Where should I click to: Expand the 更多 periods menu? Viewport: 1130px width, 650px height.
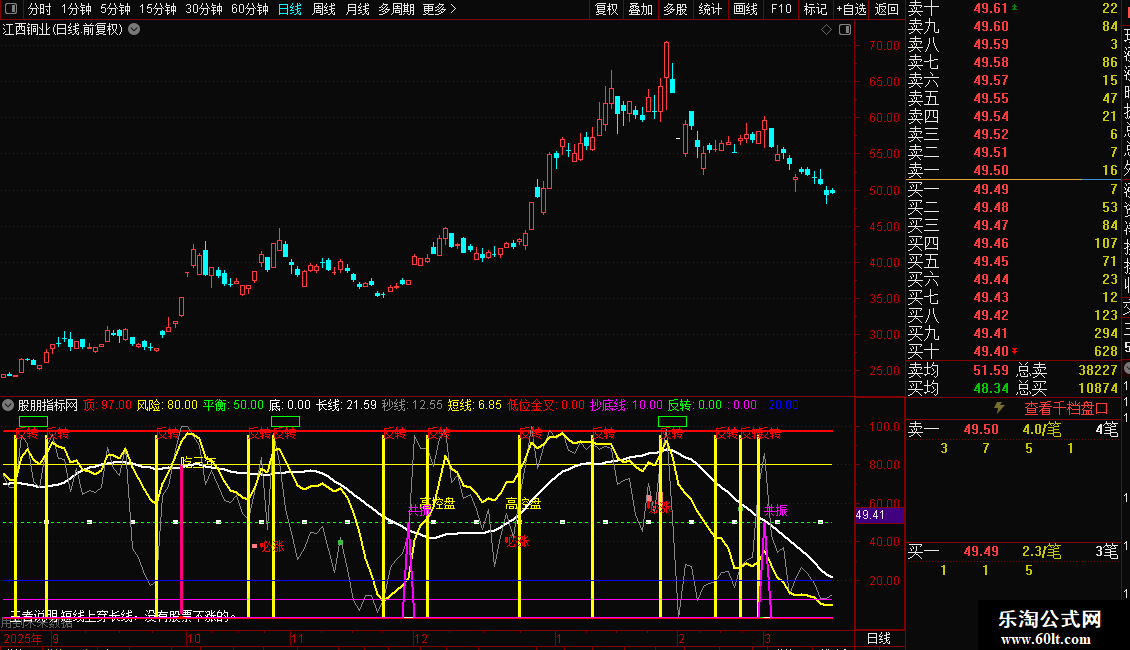tap(440, 9)
